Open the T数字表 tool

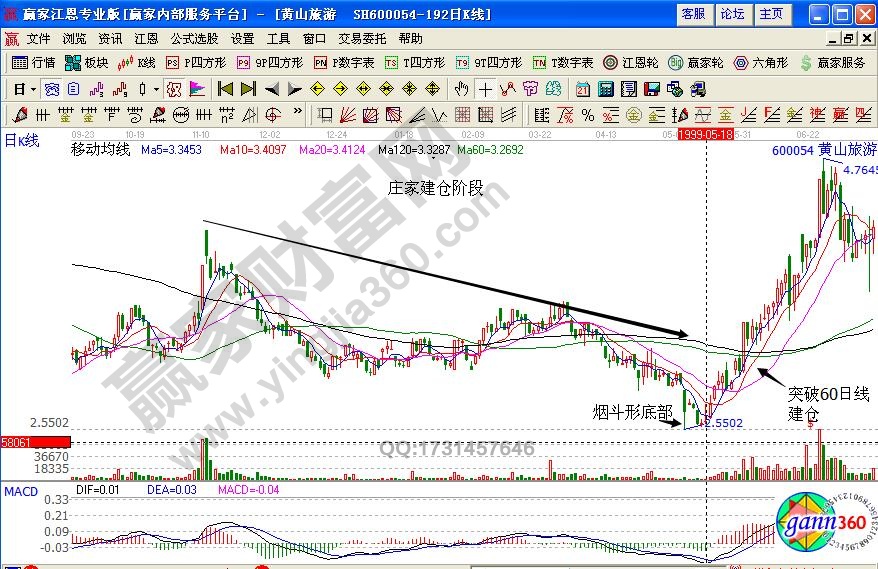click(563, 63)
